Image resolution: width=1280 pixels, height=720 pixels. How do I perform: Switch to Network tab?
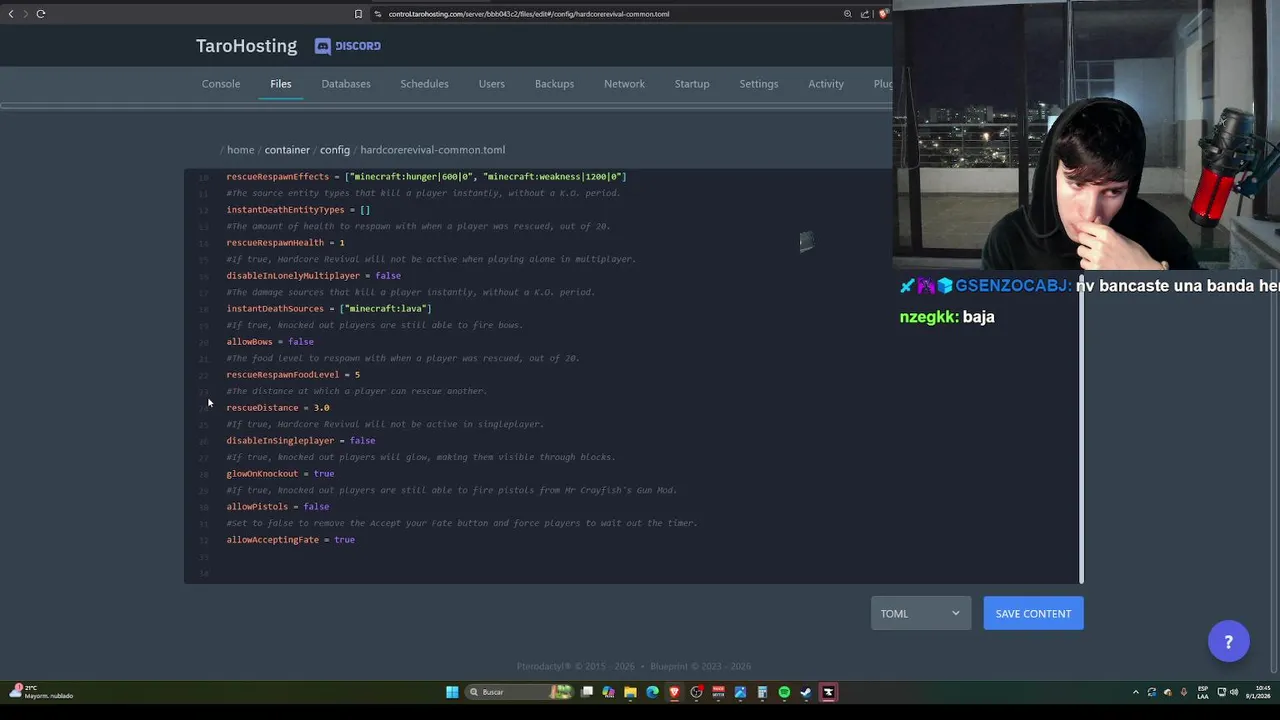coord(624,84)
